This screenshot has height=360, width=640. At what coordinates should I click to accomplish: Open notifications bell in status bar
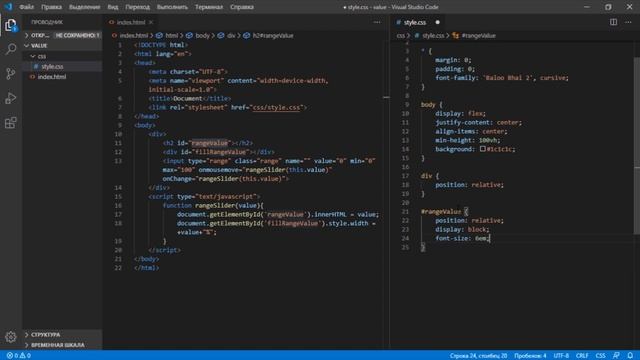(630, 356)
